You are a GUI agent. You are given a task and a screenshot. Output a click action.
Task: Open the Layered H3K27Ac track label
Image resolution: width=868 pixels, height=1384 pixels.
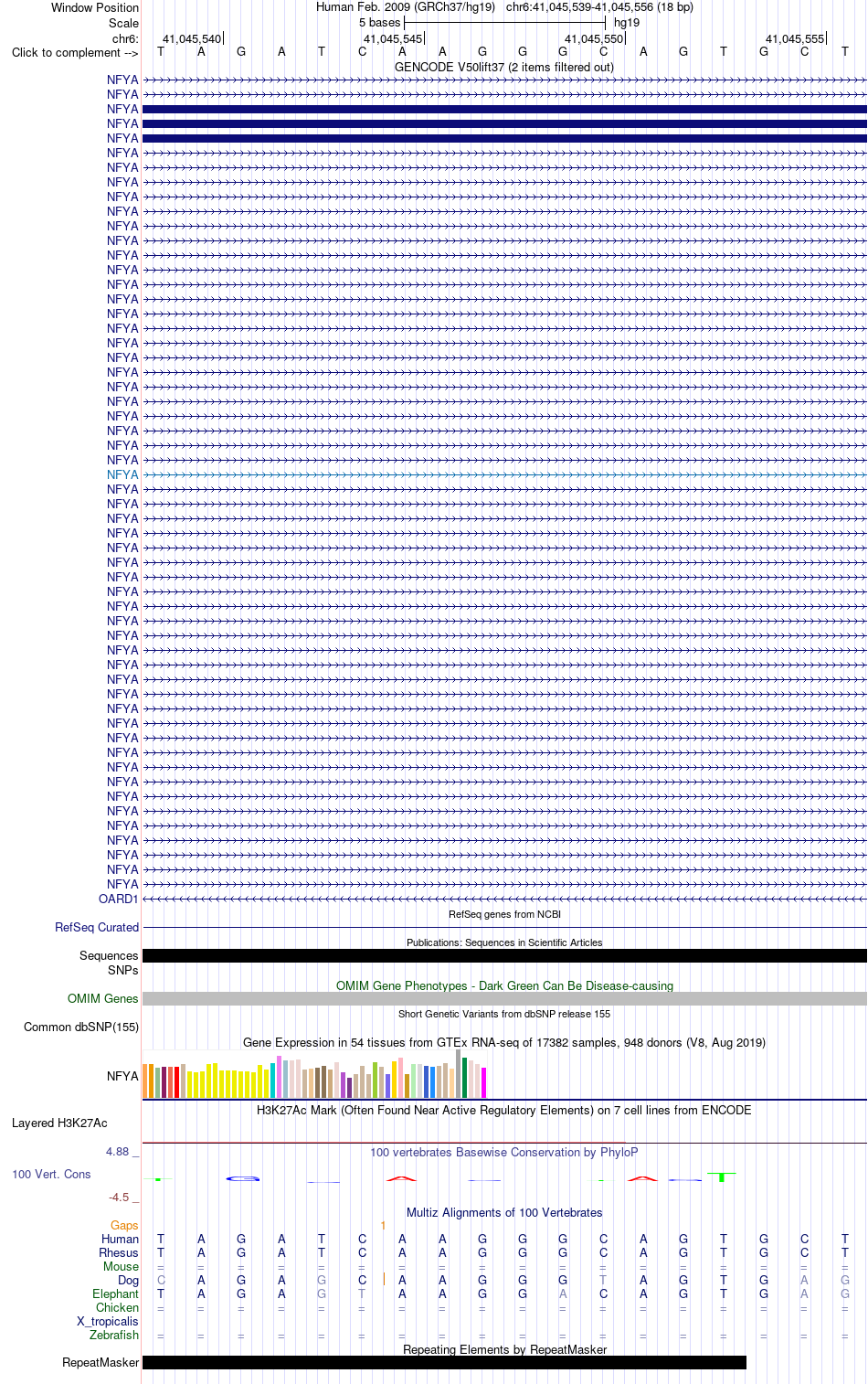59,1123
